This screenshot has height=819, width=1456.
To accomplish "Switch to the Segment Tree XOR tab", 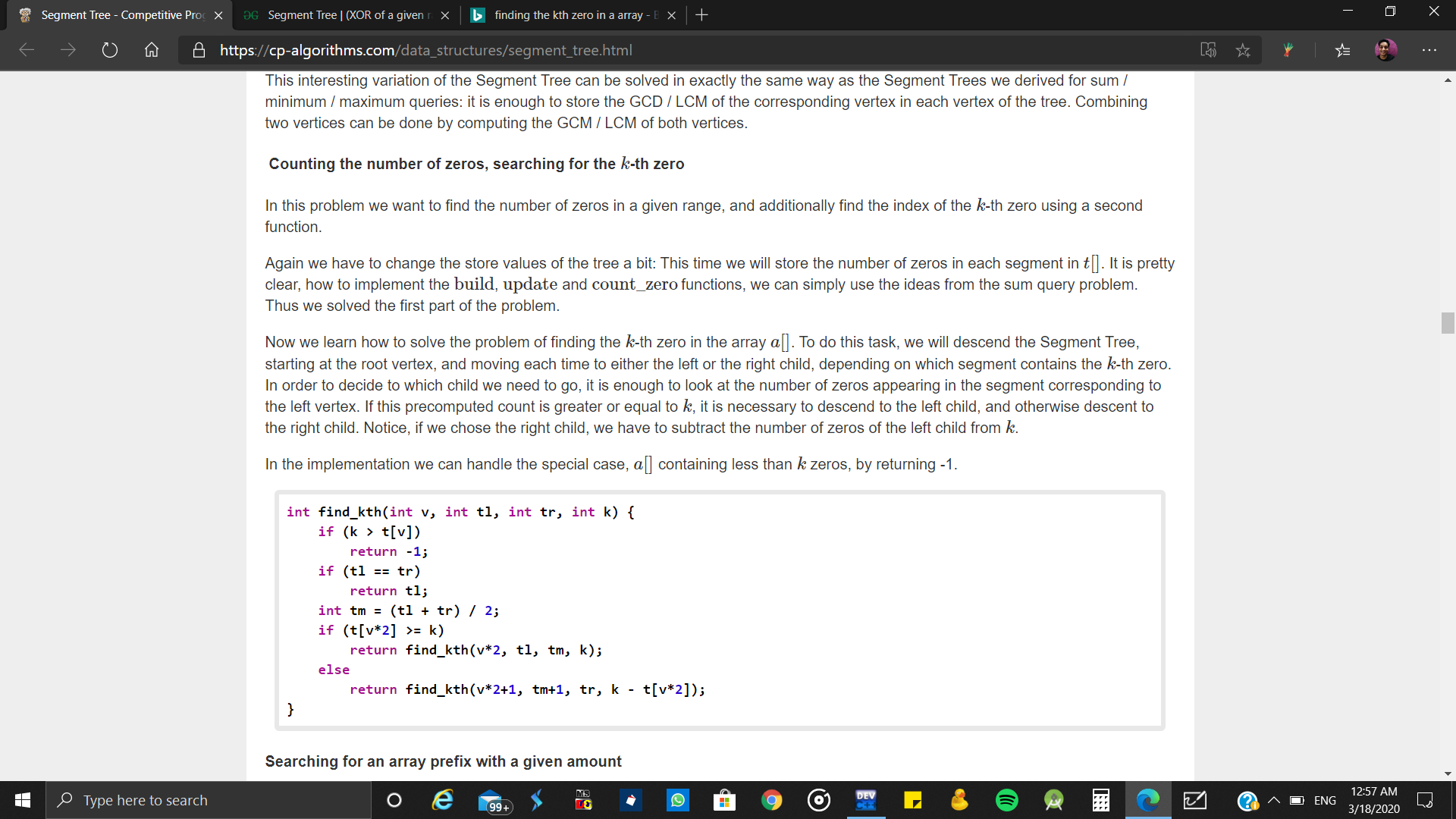I will (x=345, y=14).
